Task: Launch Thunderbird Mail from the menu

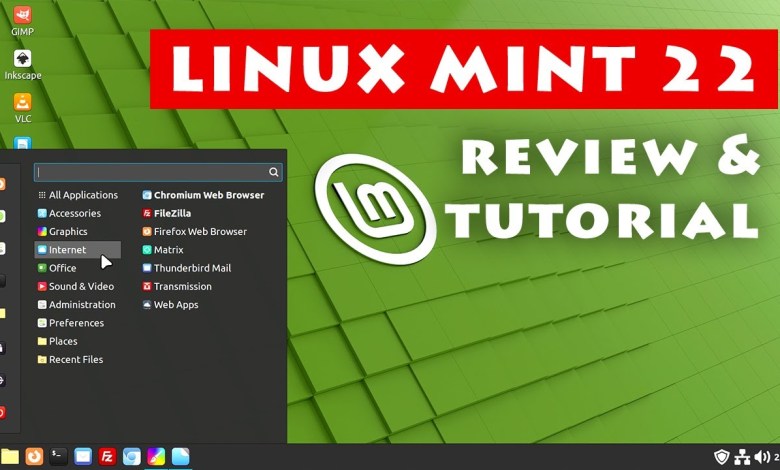Action: point(187,268)
